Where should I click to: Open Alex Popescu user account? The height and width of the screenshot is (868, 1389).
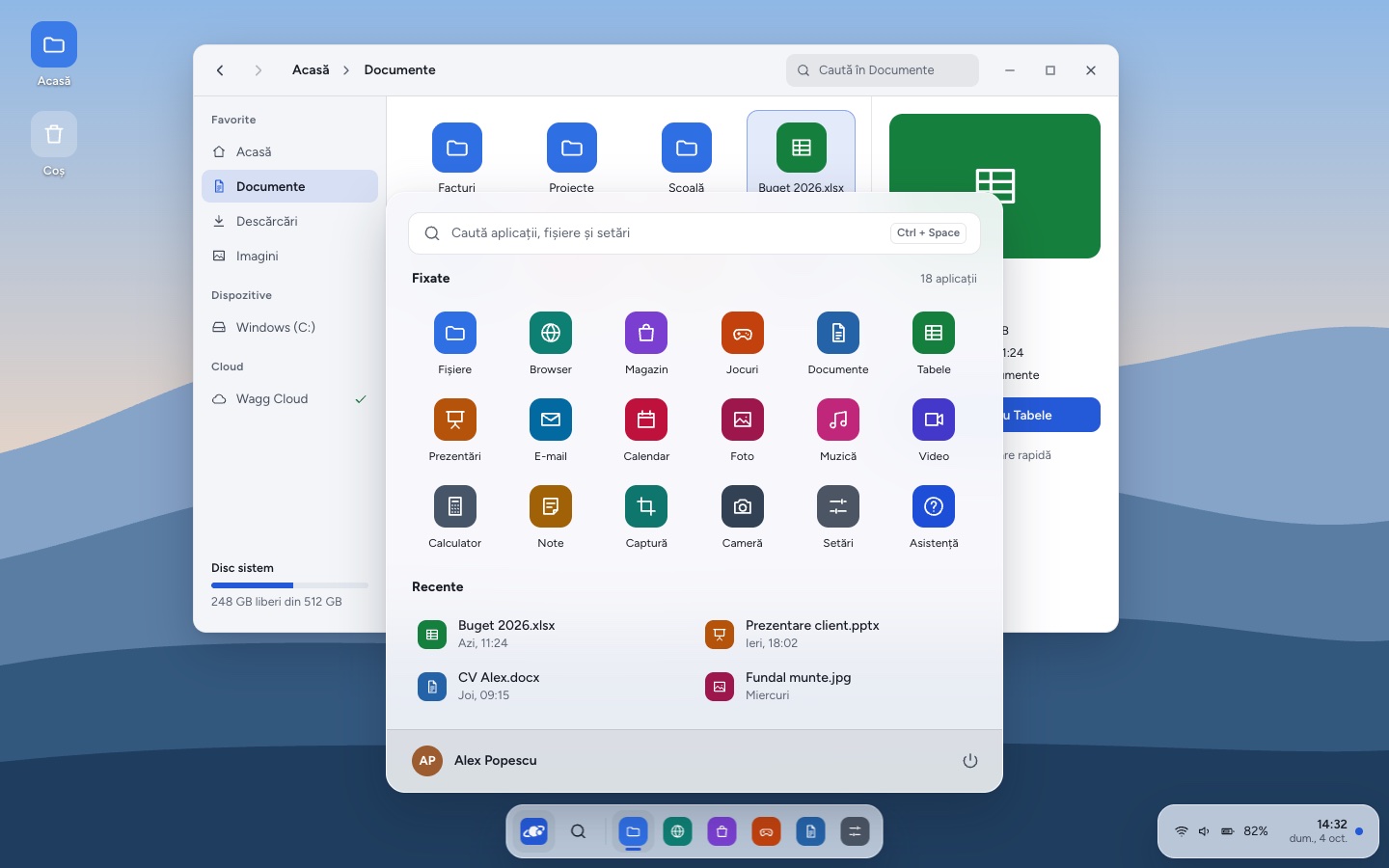pyautogui.click(x=475, y=761)
